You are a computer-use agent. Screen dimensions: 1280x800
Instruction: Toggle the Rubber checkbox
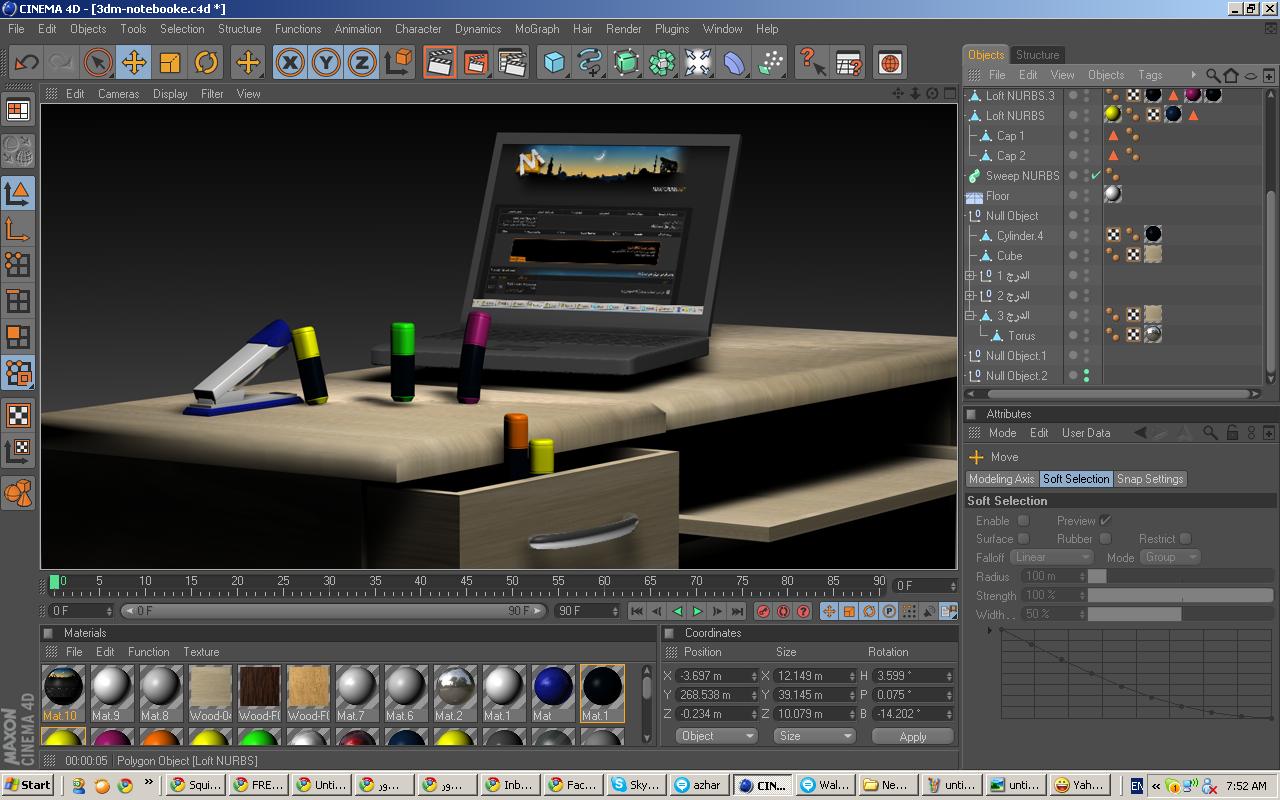pos(1105,538)
